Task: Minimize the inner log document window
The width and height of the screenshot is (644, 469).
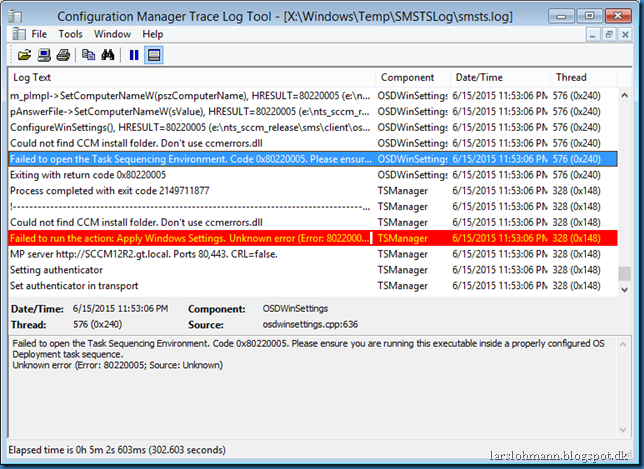Action: coord(593,35)
